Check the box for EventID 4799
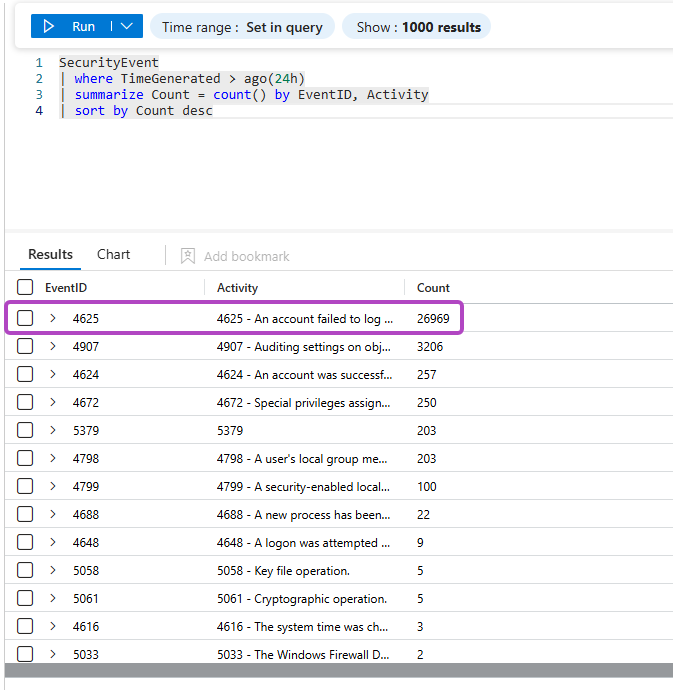This screenshot has width=673, height=690. coord(25,486)
